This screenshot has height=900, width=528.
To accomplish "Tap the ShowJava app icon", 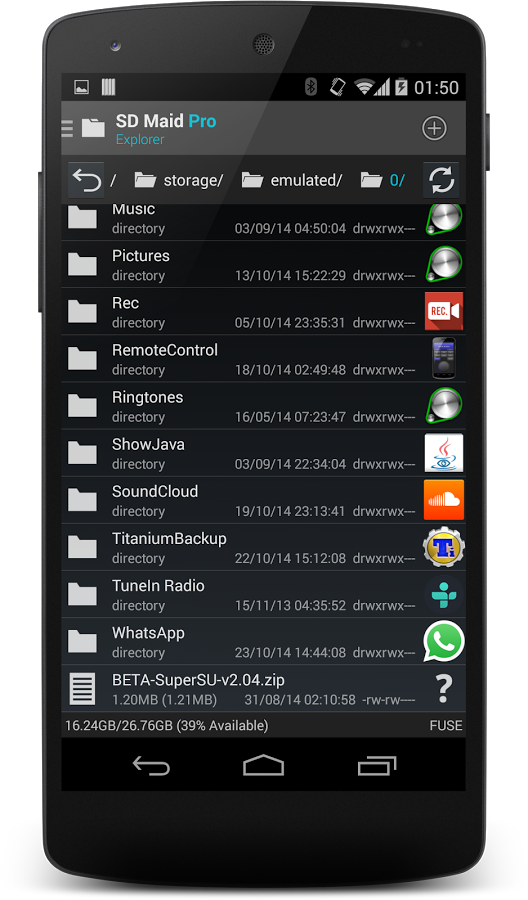I will click(444, 452).
